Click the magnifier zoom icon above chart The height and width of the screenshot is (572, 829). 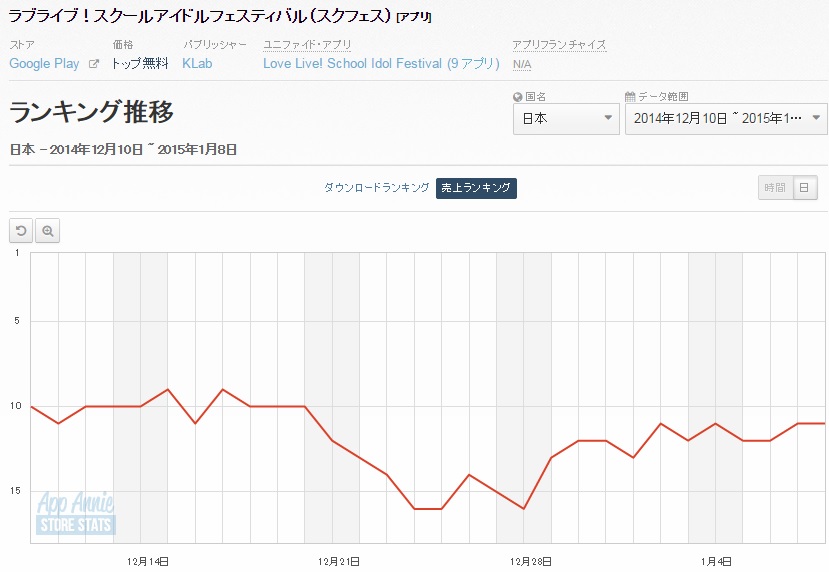click(47, 231)
